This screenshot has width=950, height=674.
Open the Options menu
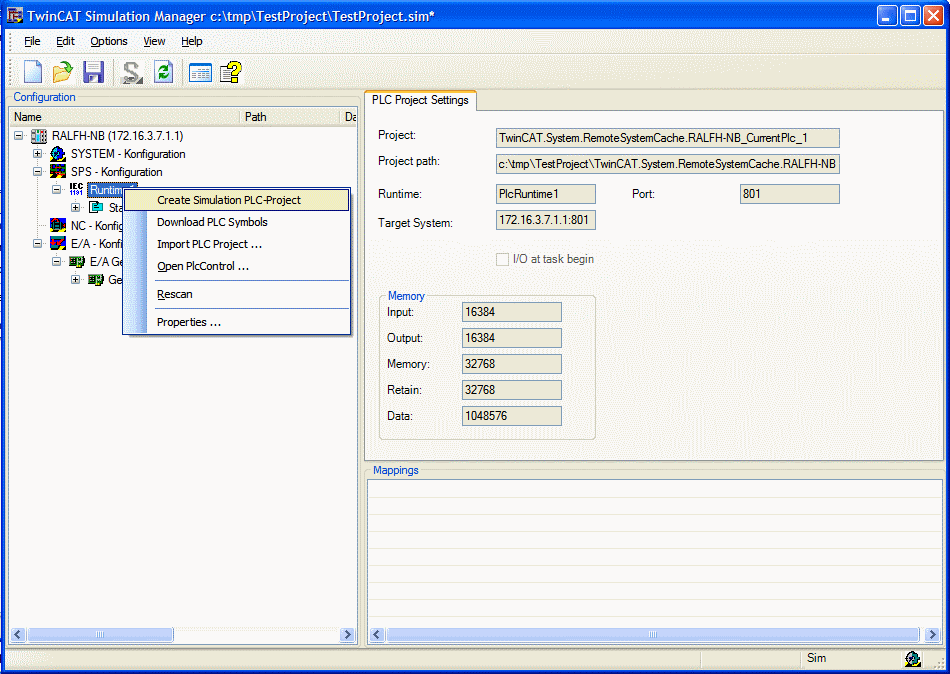109,41
